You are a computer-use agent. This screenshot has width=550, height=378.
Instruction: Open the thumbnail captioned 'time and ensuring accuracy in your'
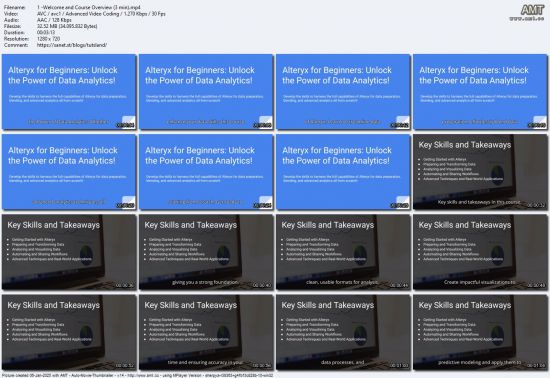[x=206, y=332]
